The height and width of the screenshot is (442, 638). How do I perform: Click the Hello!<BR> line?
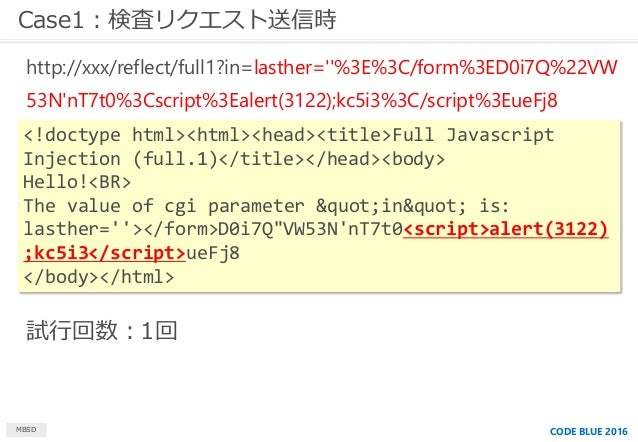[x=77, y=182]
